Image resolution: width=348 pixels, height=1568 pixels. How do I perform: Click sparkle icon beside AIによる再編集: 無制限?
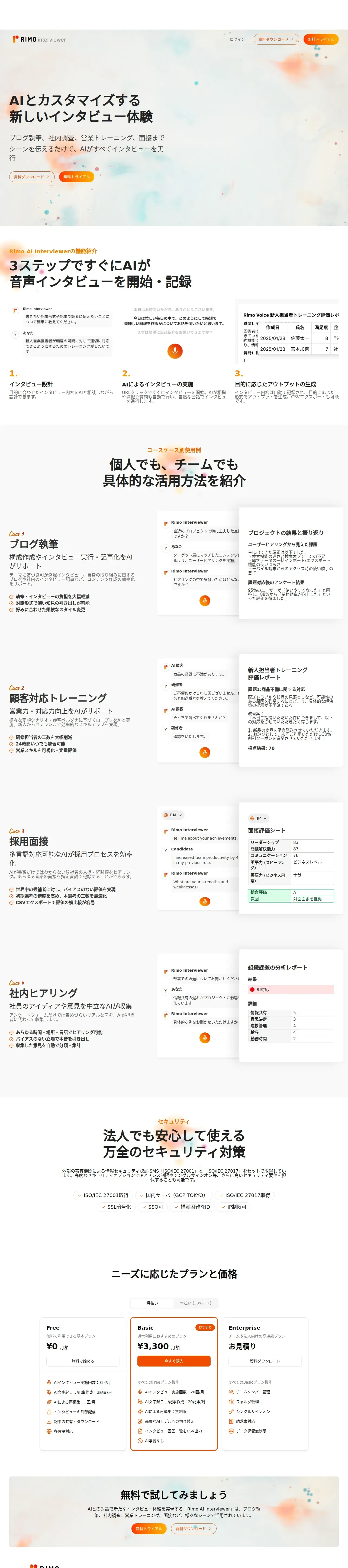click(x=140, y=1412)
